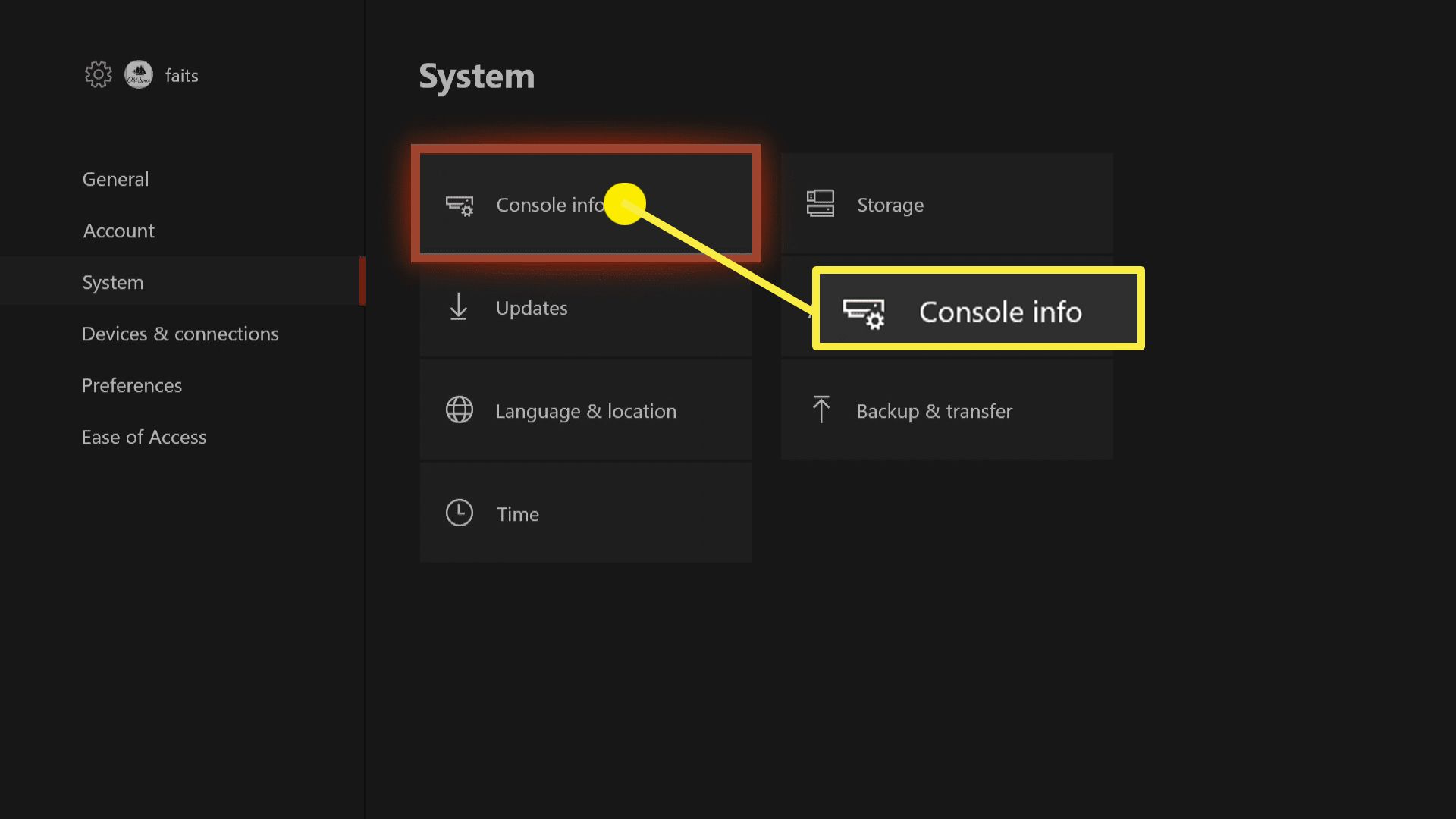1456x819 pixels.
Task: Select Backup & transfer upload icon
Action: (821, 411)
